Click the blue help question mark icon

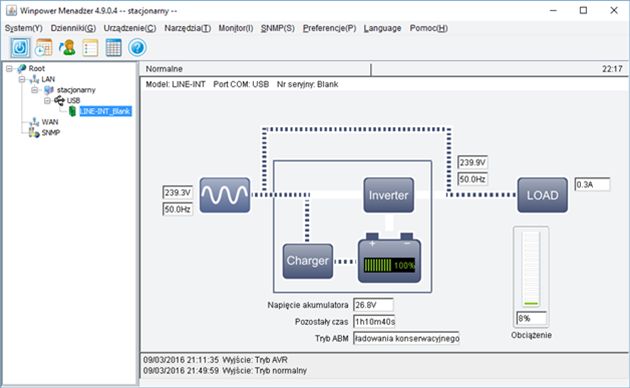tap(137, 48)
